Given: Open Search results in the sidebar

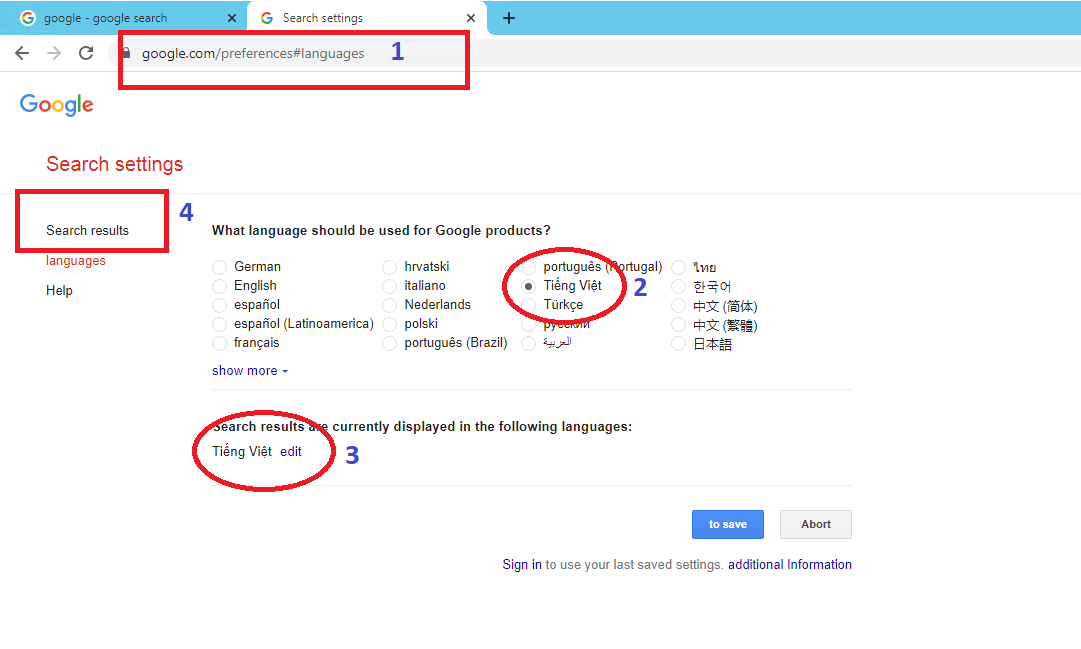Looking at the screenshot, I should (87, 231).
